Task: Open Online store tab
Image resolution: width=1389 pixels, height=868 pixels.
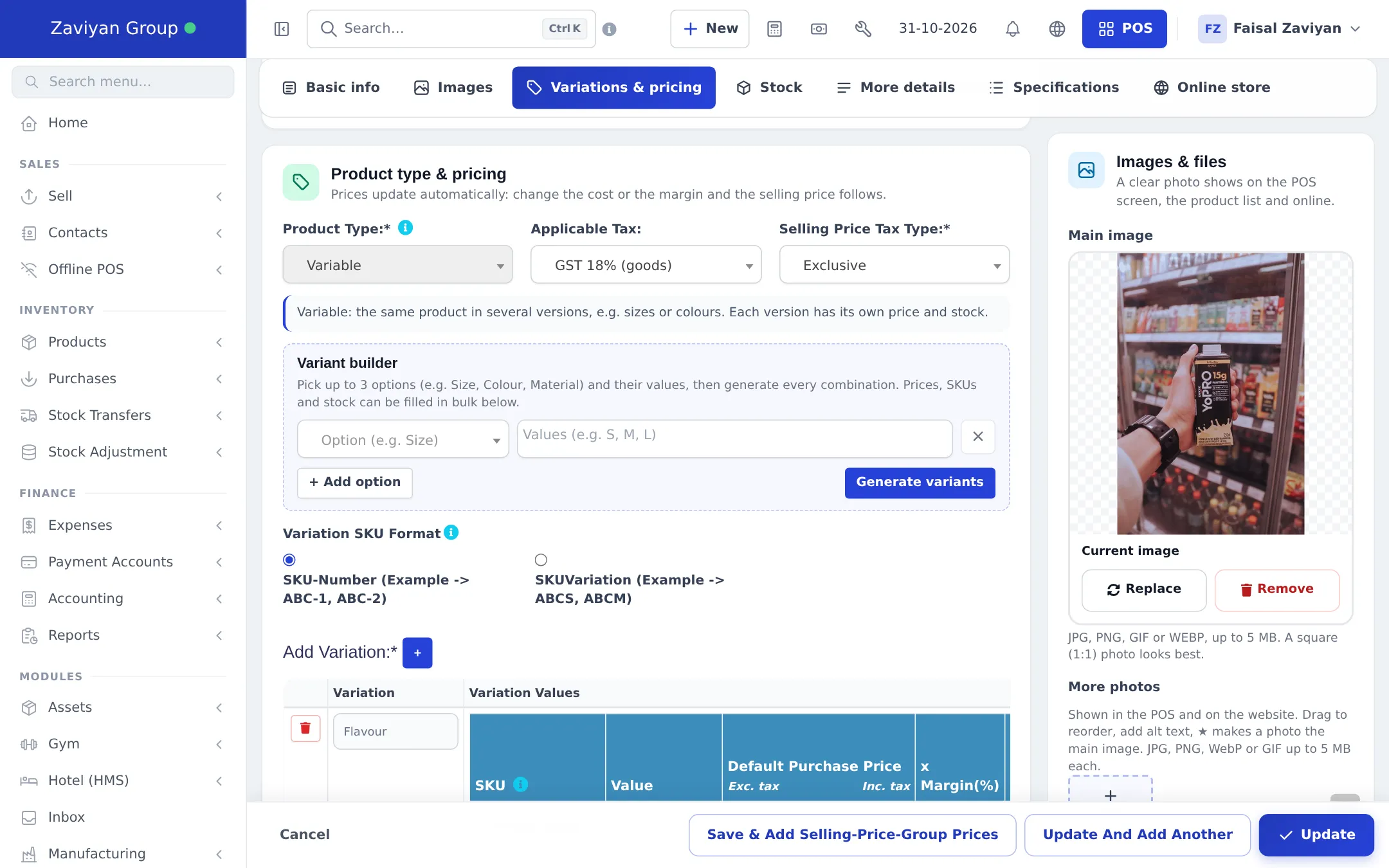Action: tap(1213, 87)
